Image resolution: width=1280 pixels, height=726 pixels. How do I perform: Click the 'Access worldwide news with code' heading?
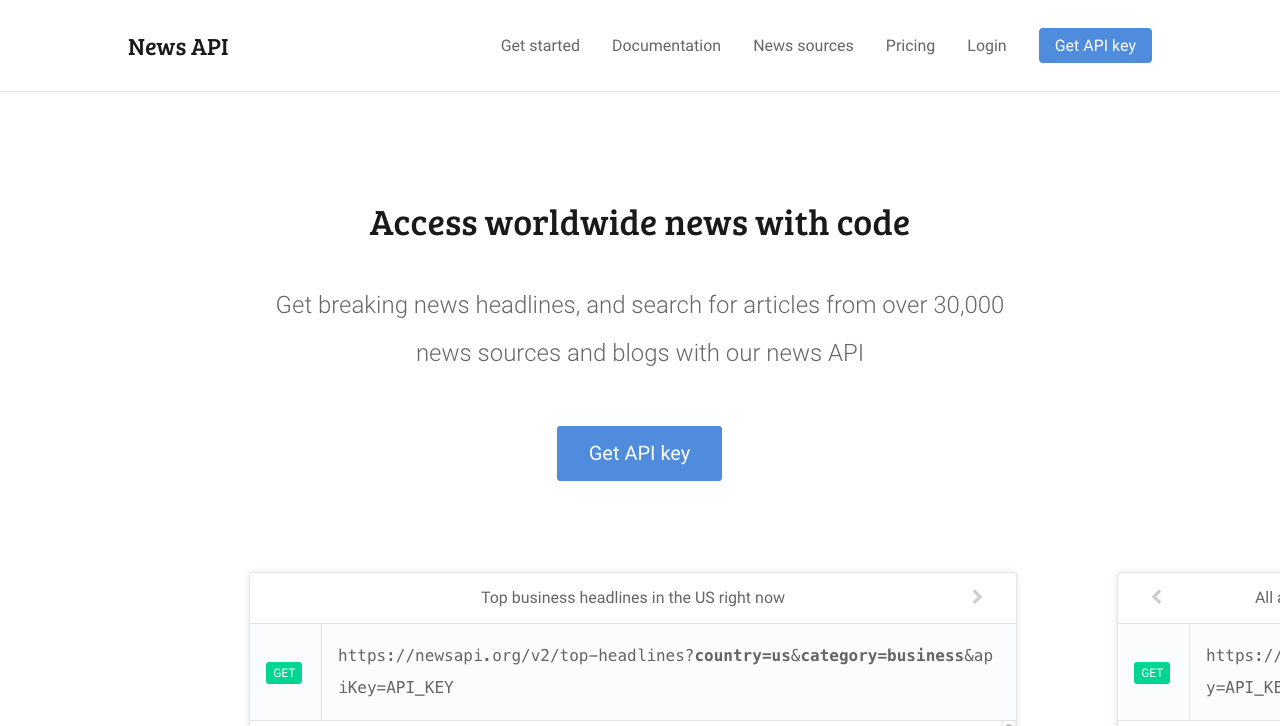coord(639,223)
